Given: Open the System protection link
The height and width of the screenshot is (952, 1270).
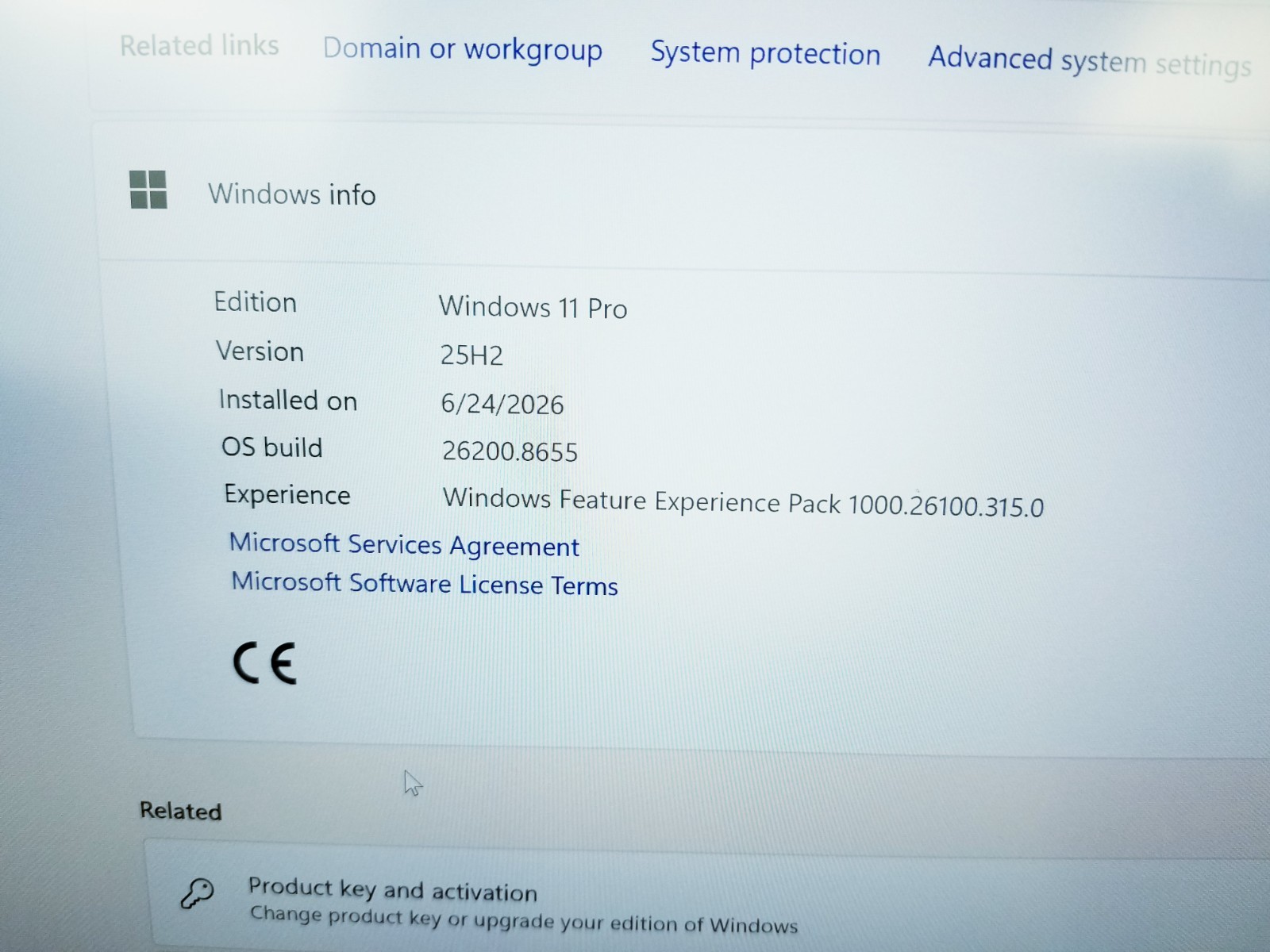Looking at the screenshot, I should (765, 53).
